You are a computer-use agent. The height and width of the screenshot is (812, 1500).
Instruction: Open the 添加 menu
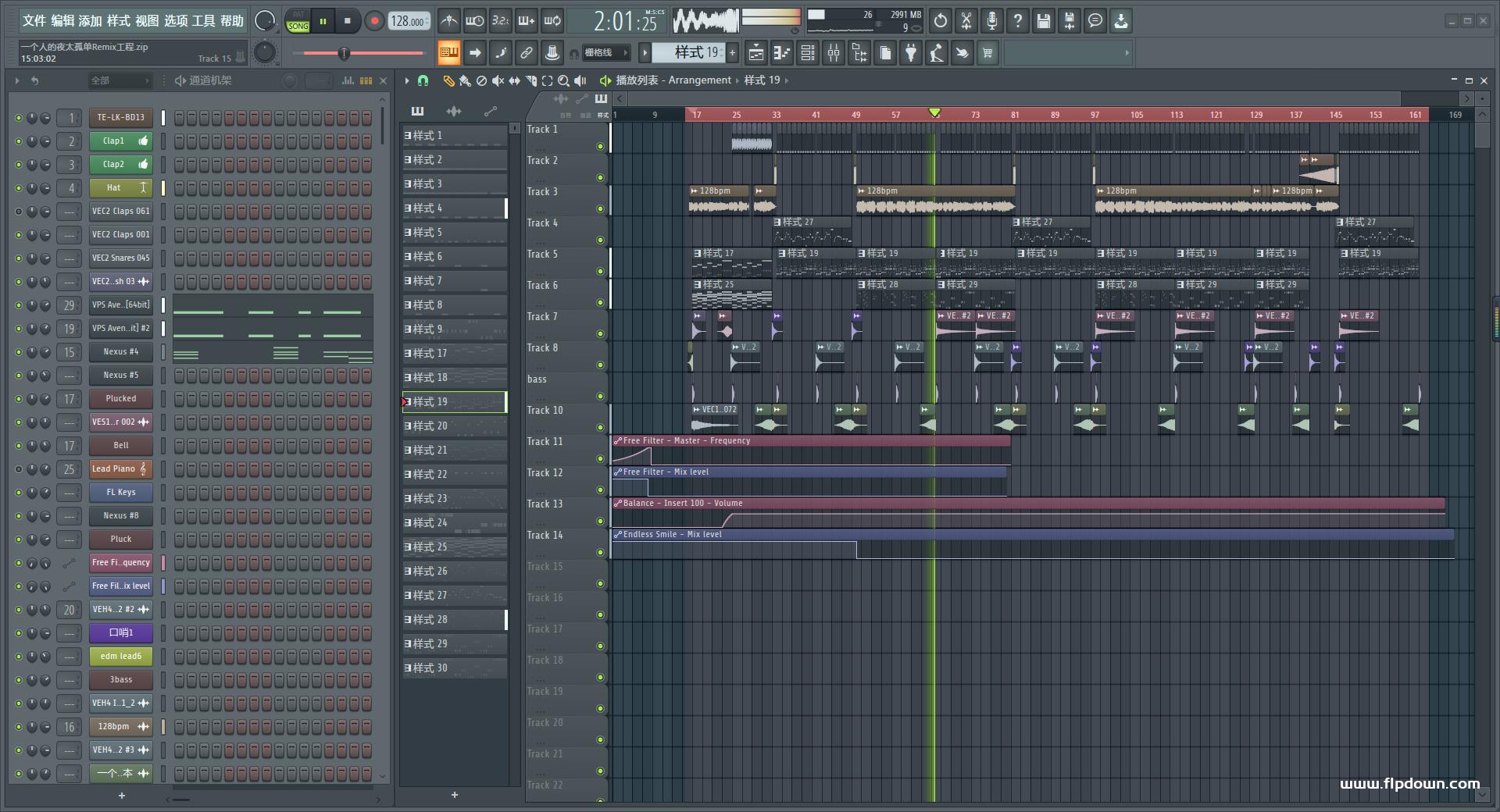91,21
